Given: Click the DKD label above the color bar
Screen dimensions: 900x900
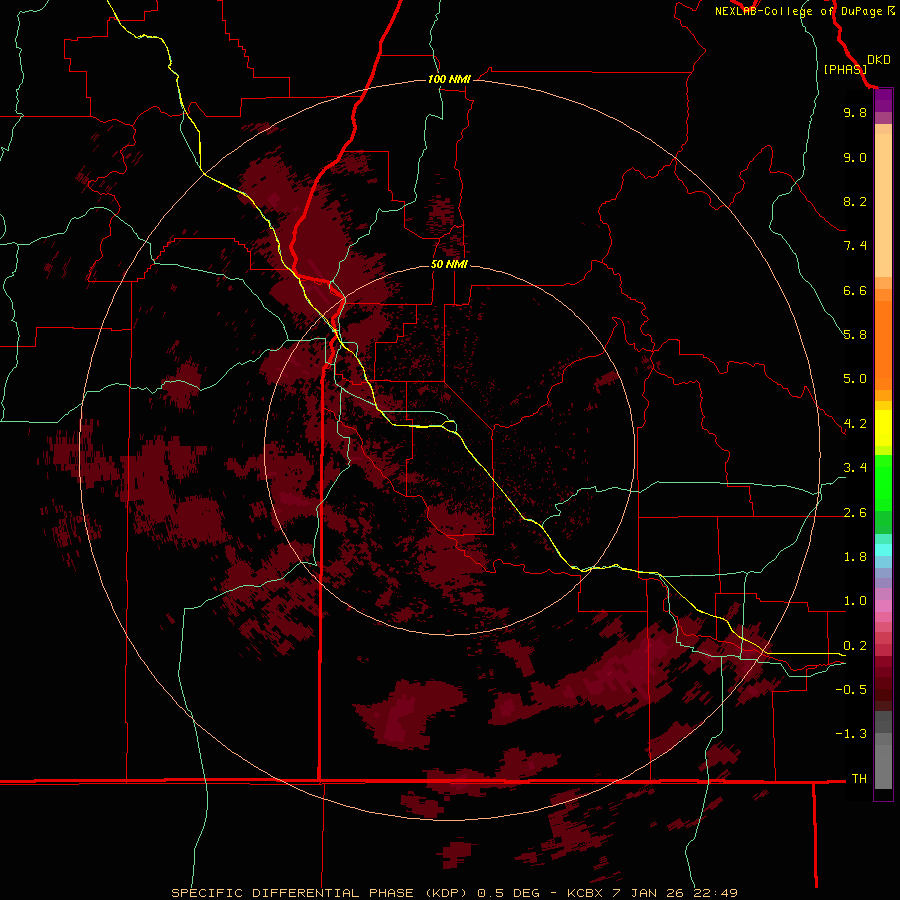Looking at the screenshot, I should (x=879, y=60).
